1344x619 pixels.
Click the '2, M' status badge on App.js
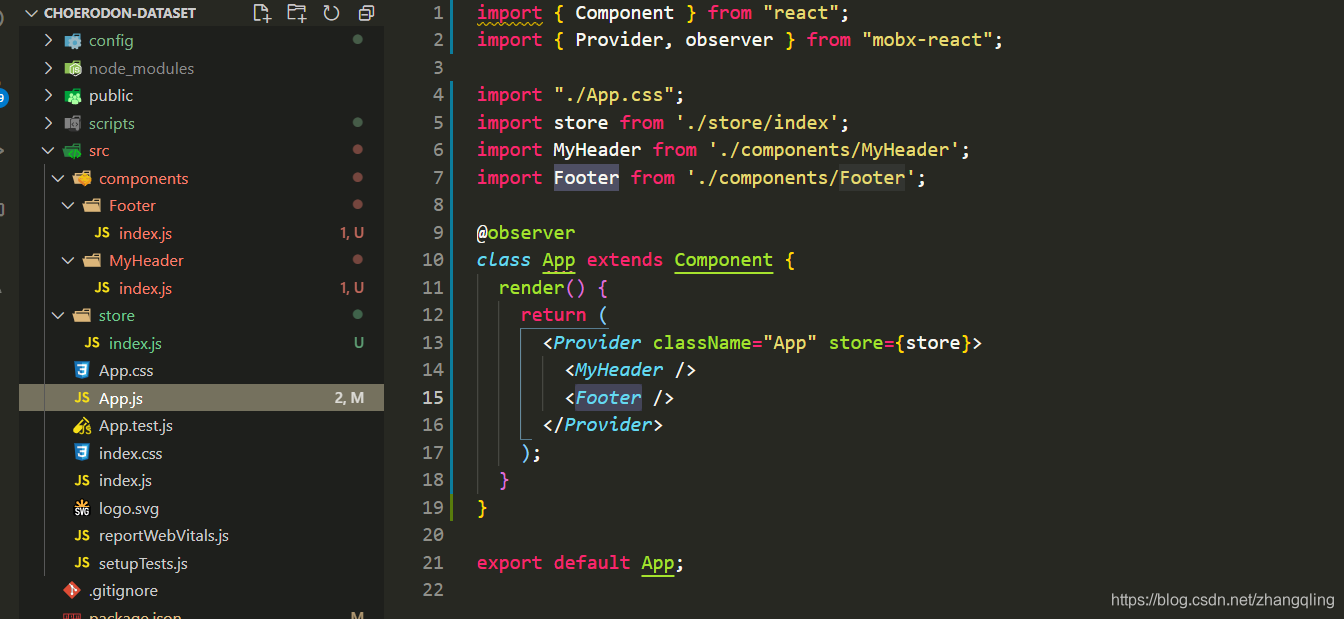[x=349, y=398]
